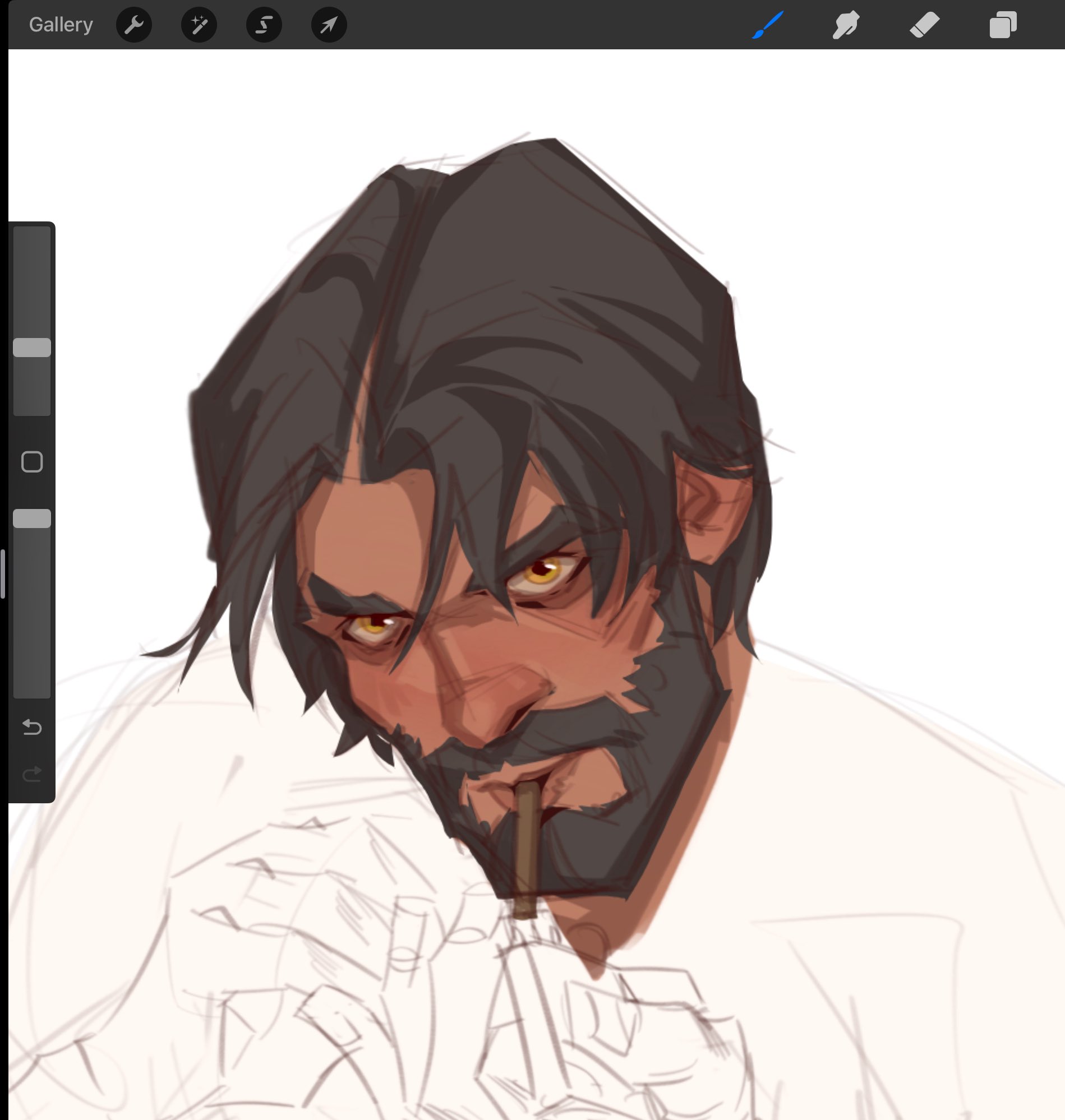
Task: Activate the Selection tool
Action: [264, 25]
